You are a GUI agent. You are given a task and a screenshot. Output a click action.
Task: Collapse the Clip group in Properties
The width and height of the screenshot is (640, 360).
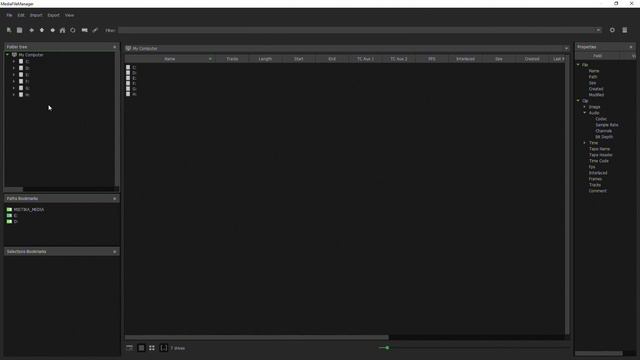[578, 100]
